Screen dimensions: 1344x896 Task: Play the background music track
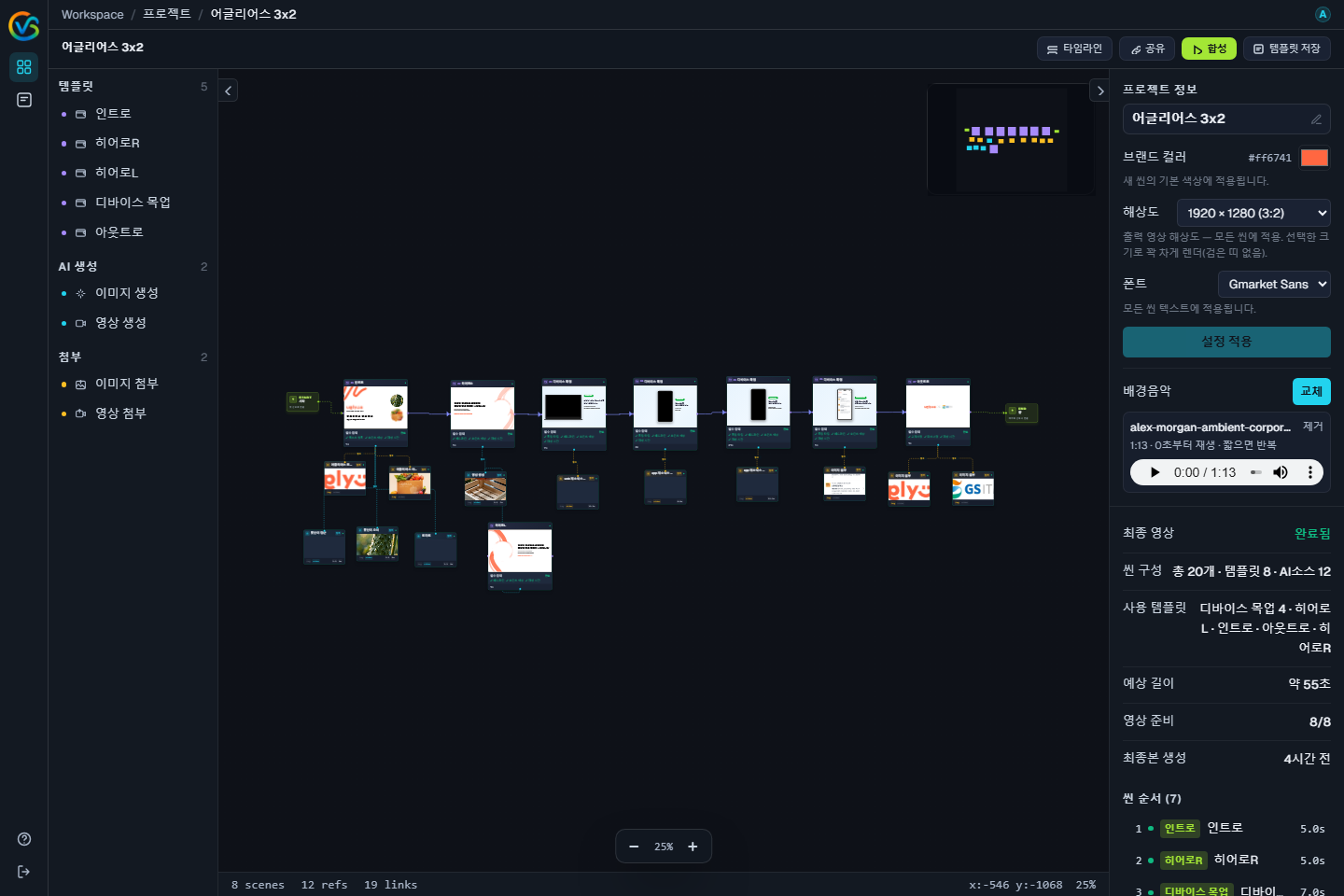1155,472
